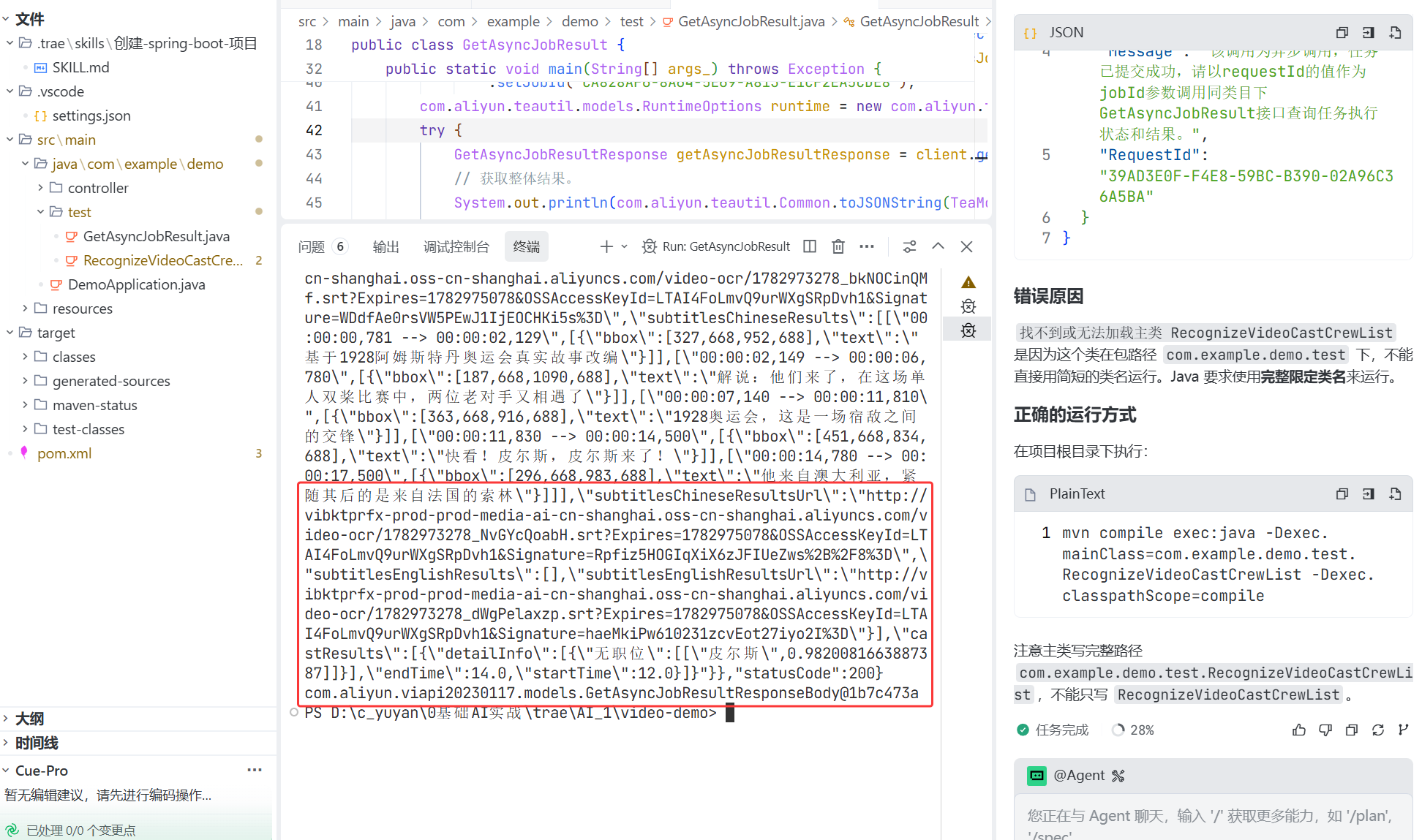Click the thumbs up feedback icon
Screen dimensions: 1422x840
[x=1299, y=730]
